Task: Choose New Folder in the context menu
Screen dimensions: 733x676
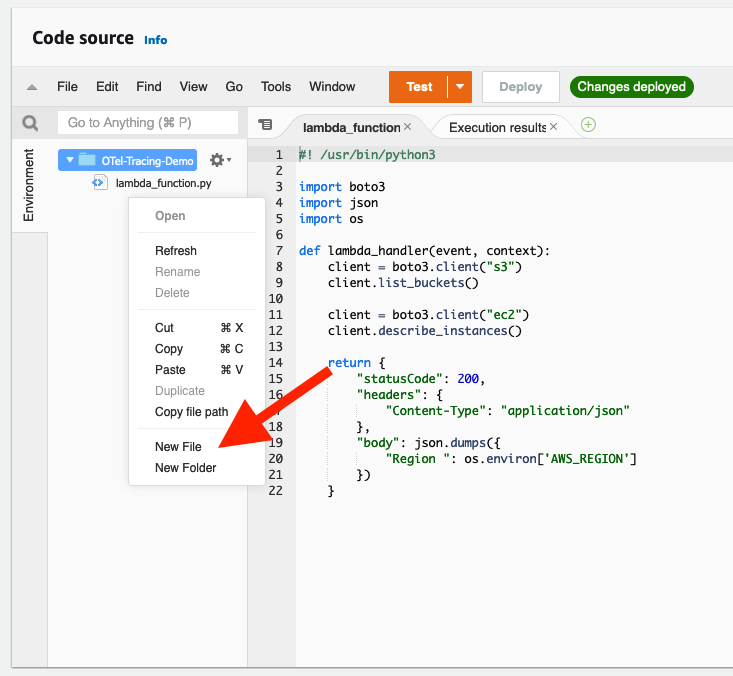Action: 186,468
